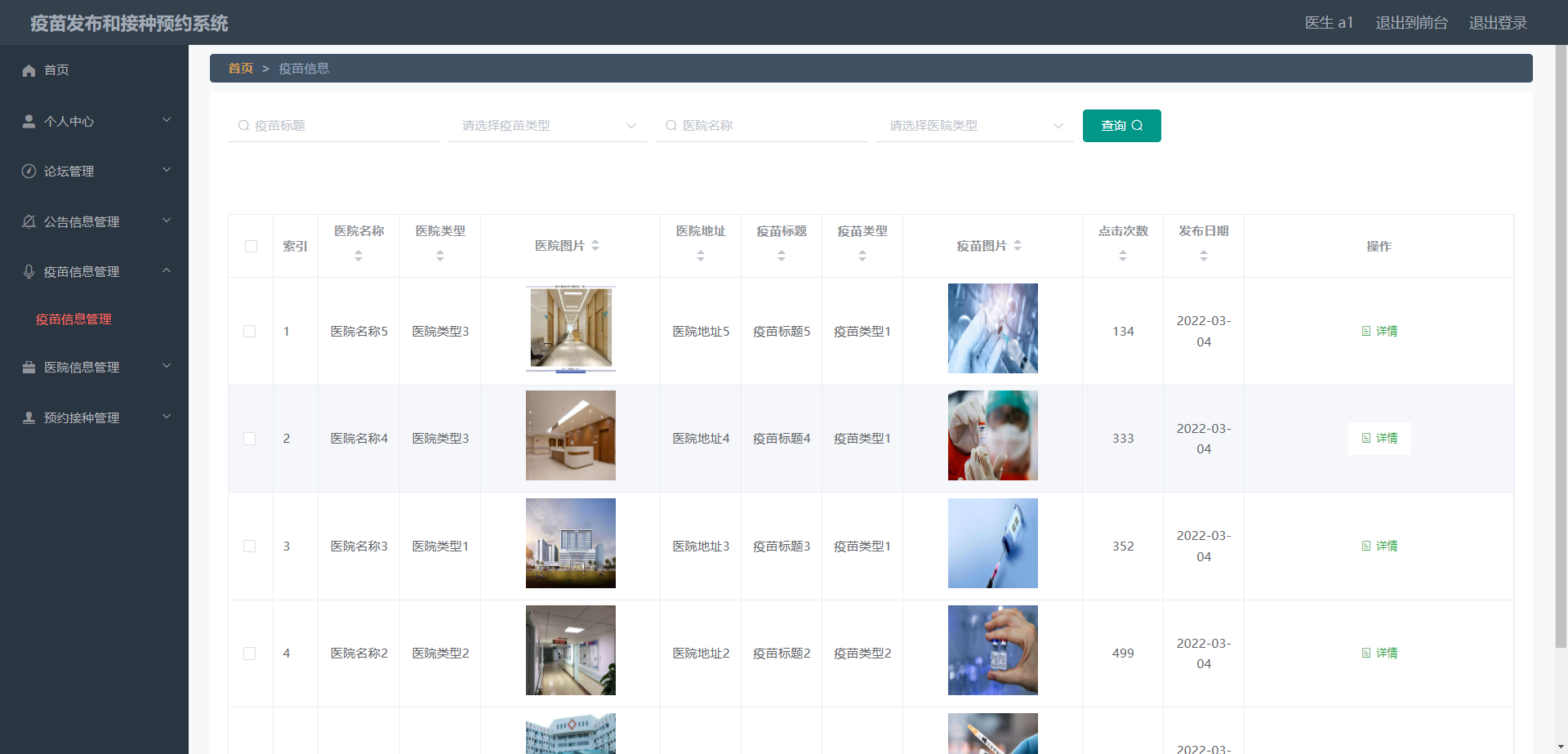Sort by 医院图片 column arrows
This screenshot has height=754, width=1568.
click(x=595, y=245)
